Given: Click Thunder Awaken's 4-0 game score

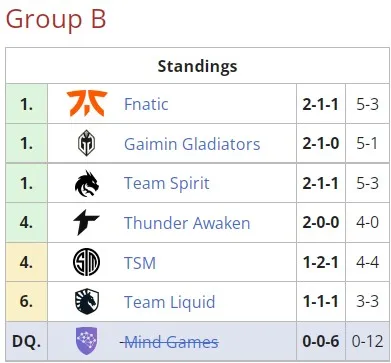Looking at the screenshot, I should coord(367,223).
